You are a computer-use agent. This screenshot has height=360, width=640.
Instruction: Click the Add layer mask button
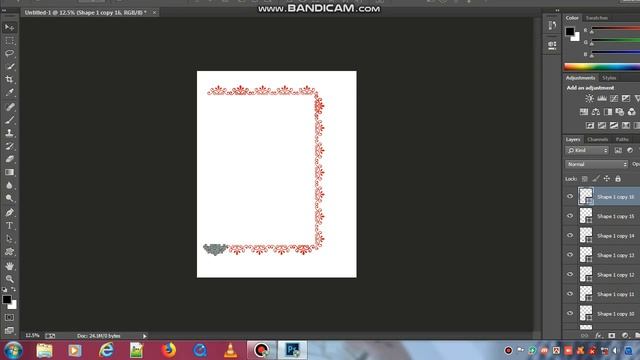click(611, 336)
